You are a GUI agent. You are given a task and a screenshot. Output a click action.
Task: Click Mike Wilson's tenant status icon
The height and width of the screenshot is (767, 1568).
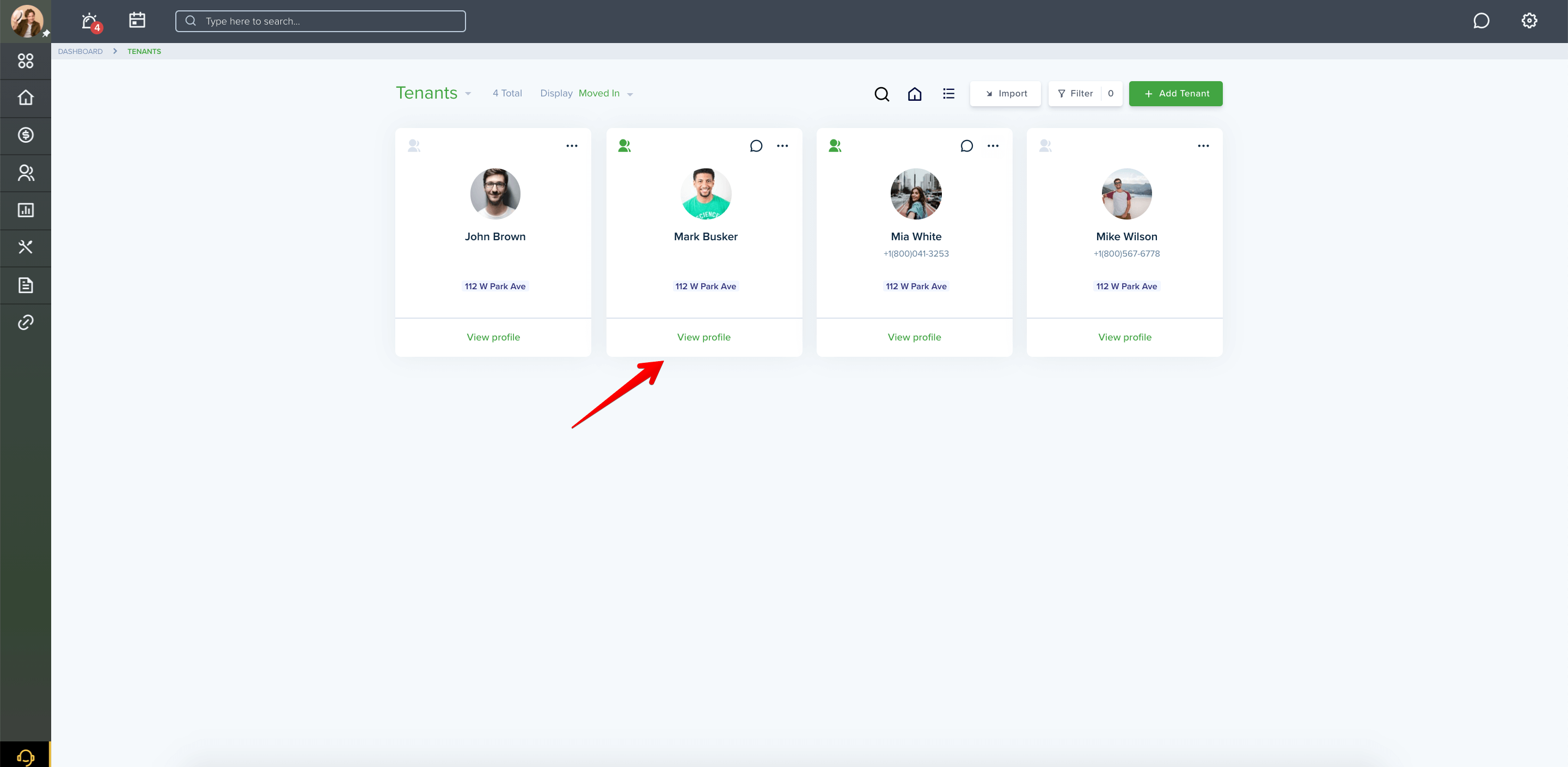[1046, 145]
